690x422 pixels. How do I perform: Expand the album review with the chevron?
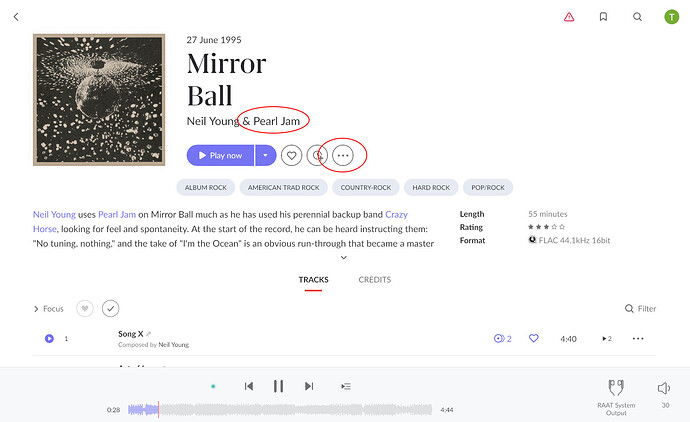tap(344, 257)
